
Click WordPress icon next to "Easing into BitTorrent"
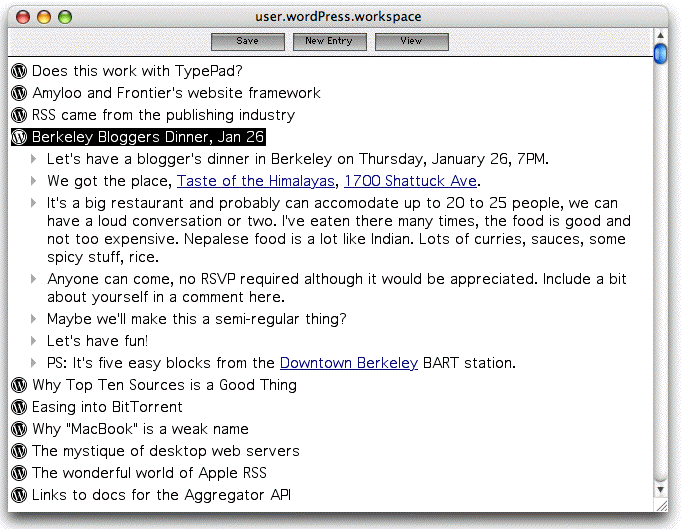coord(19,407)
